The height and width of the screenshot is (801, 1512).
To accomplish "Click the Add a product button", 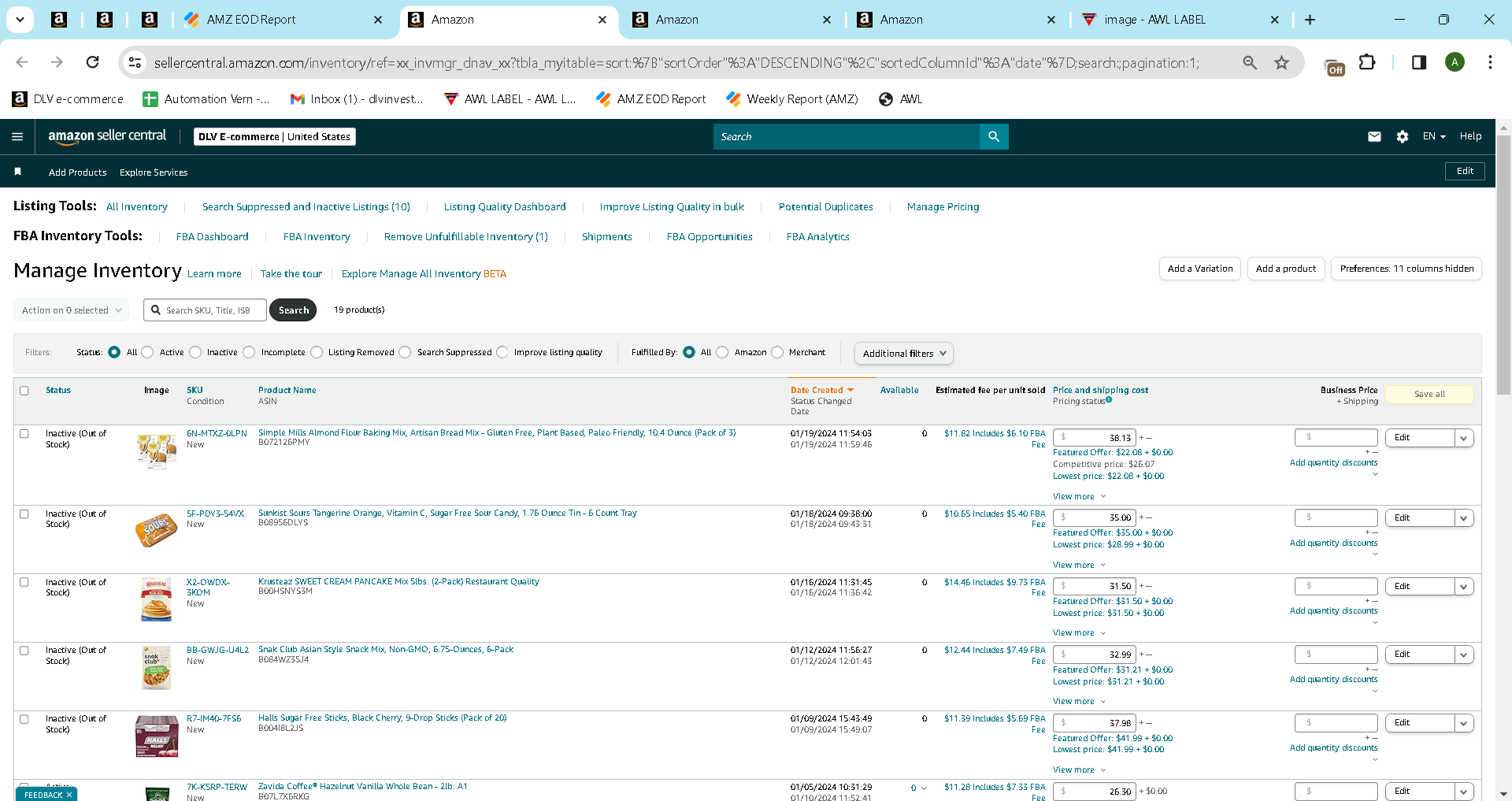I will click(1286, 269).
